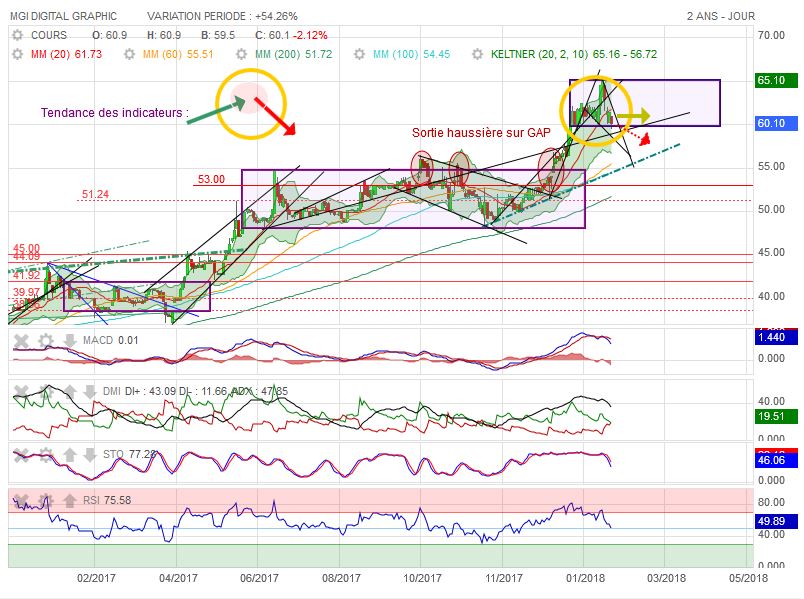Click the 70.00 price axis label
Viewport: 804px width, 599px height.
[x=771, y=35]
